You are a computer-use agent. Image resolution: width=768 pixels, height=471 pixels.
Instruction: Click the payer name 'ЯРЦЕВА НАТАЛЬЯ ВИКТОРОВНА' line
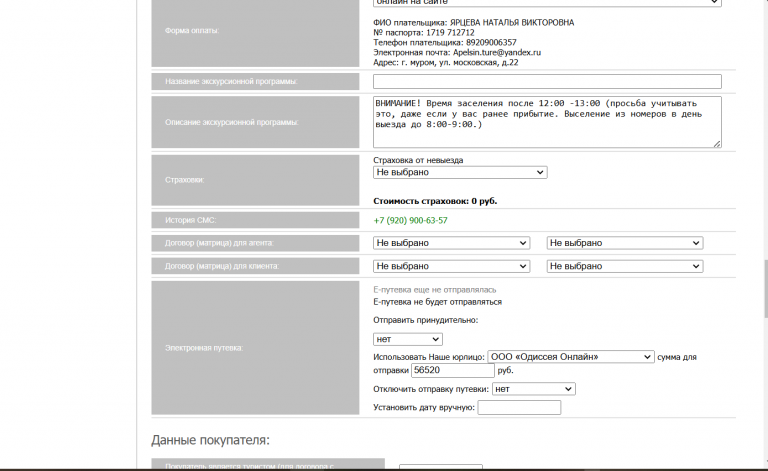coord(474,23)
